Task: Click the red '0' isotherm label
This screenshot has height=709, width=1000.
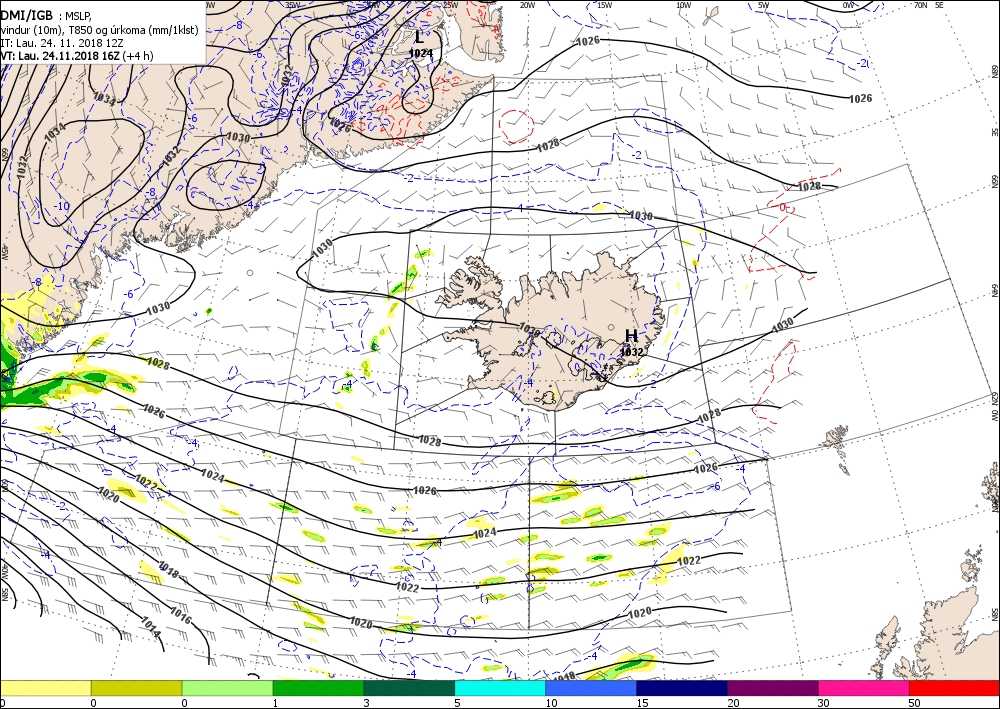Action: point(783,208)
